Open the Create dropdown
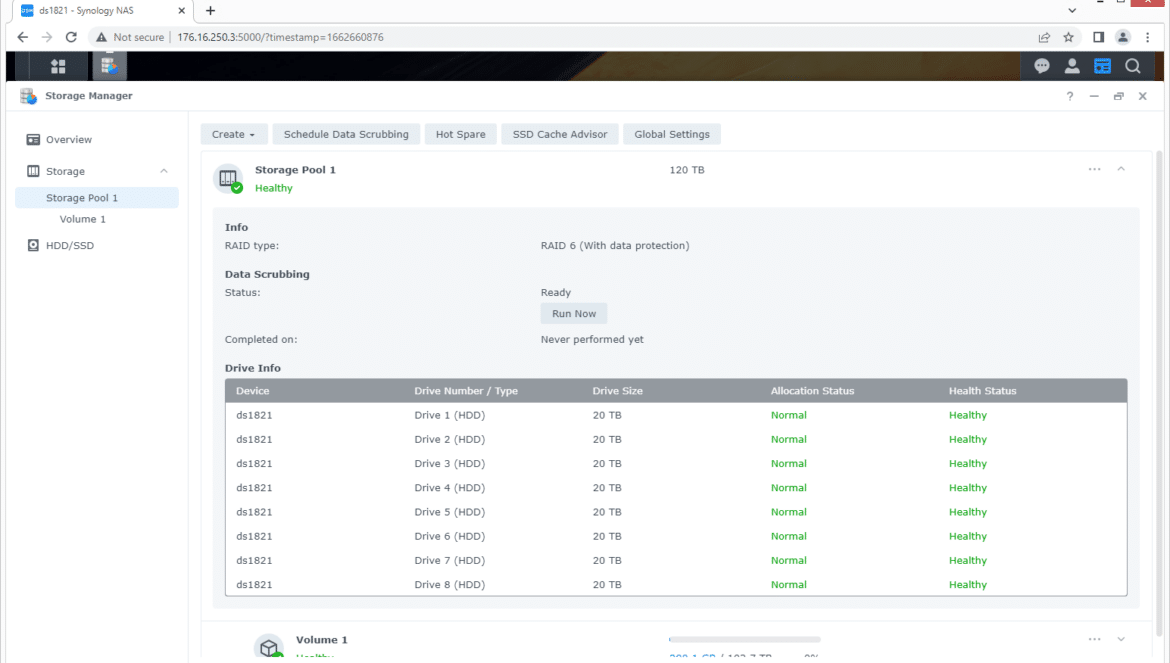 [234, 134]
